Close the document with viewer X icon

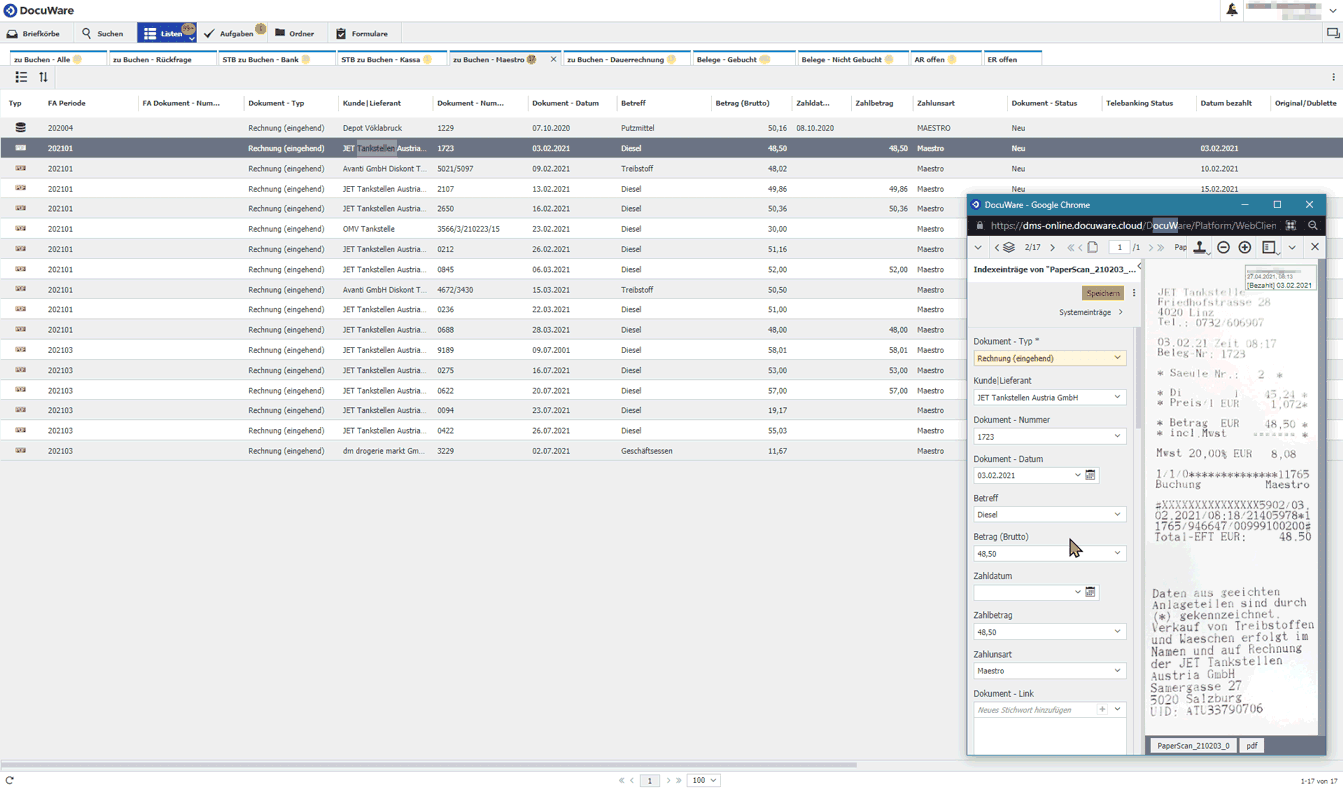(1315, 247)
